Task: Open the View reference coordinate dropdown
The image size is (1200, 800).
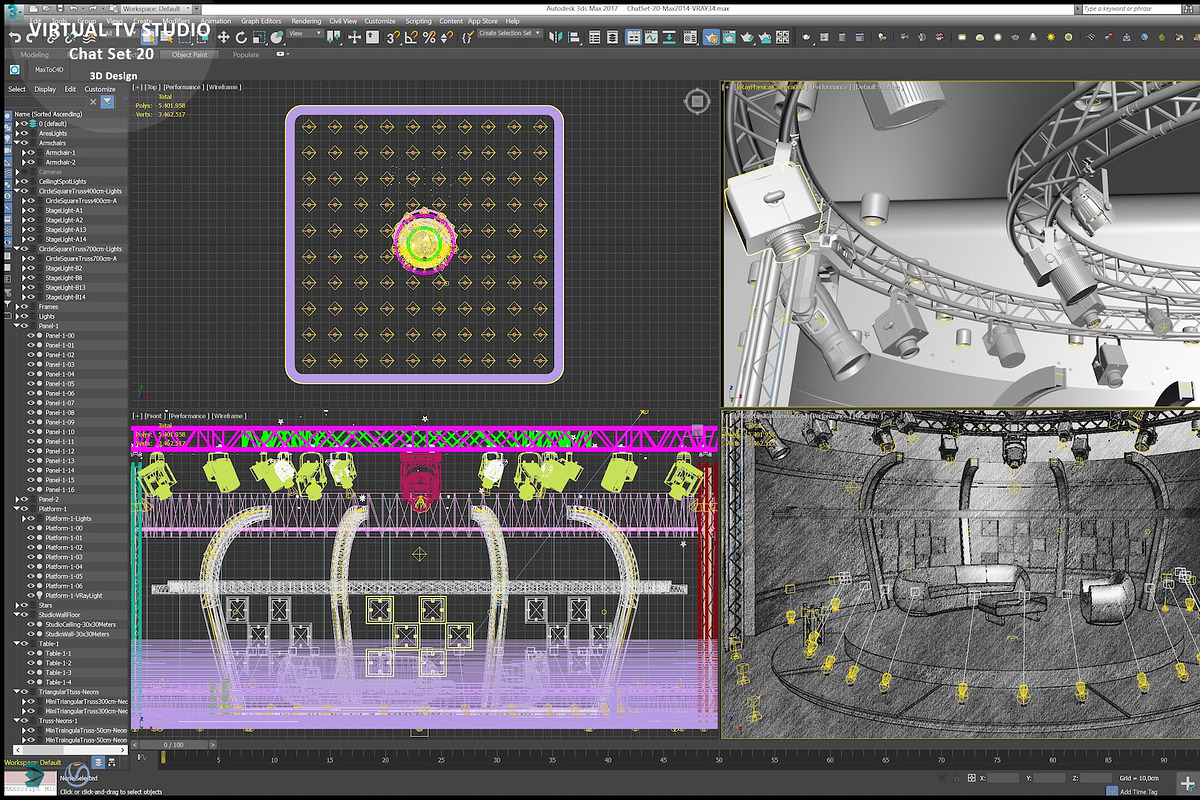Action: 305,33
